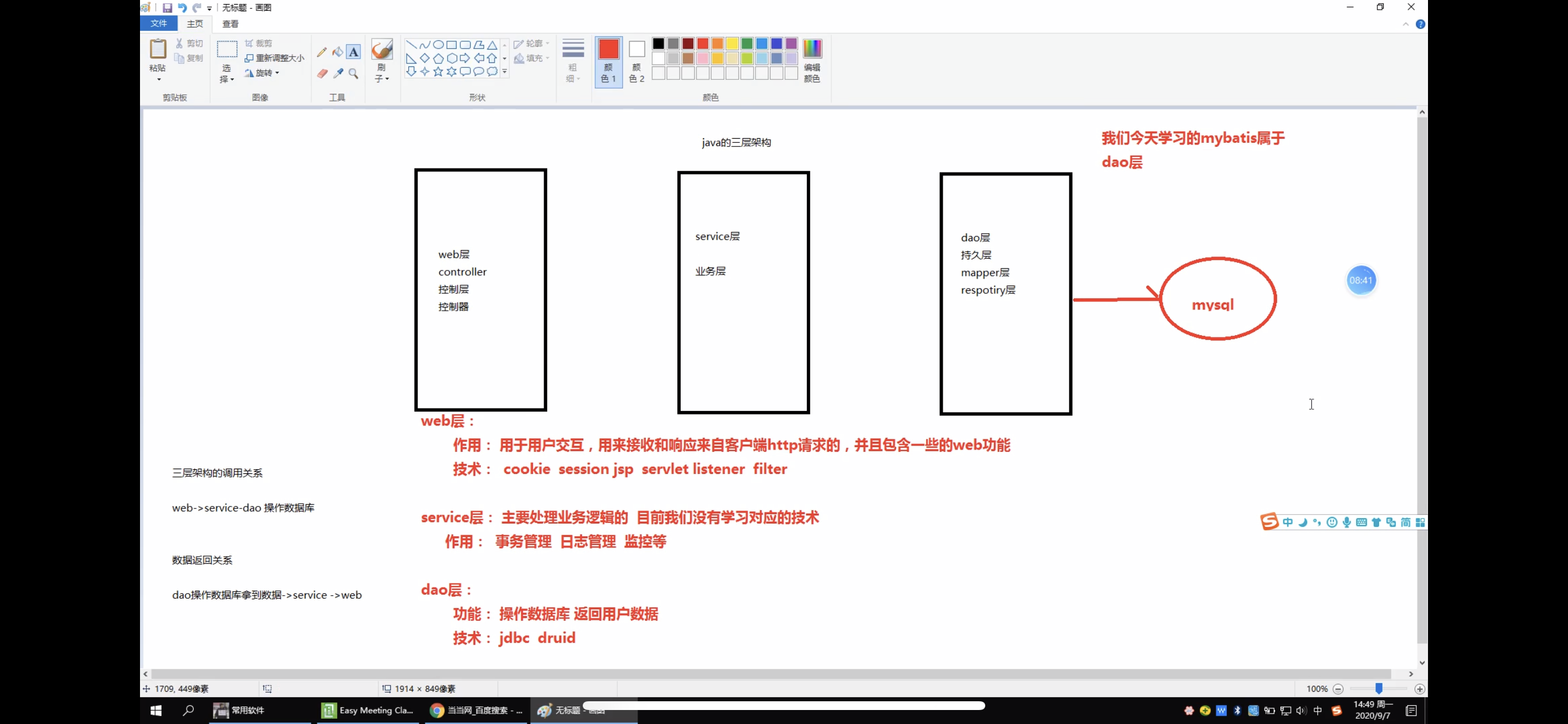Collapse the ribbon with the chevron

click(x=1405, y=24)
